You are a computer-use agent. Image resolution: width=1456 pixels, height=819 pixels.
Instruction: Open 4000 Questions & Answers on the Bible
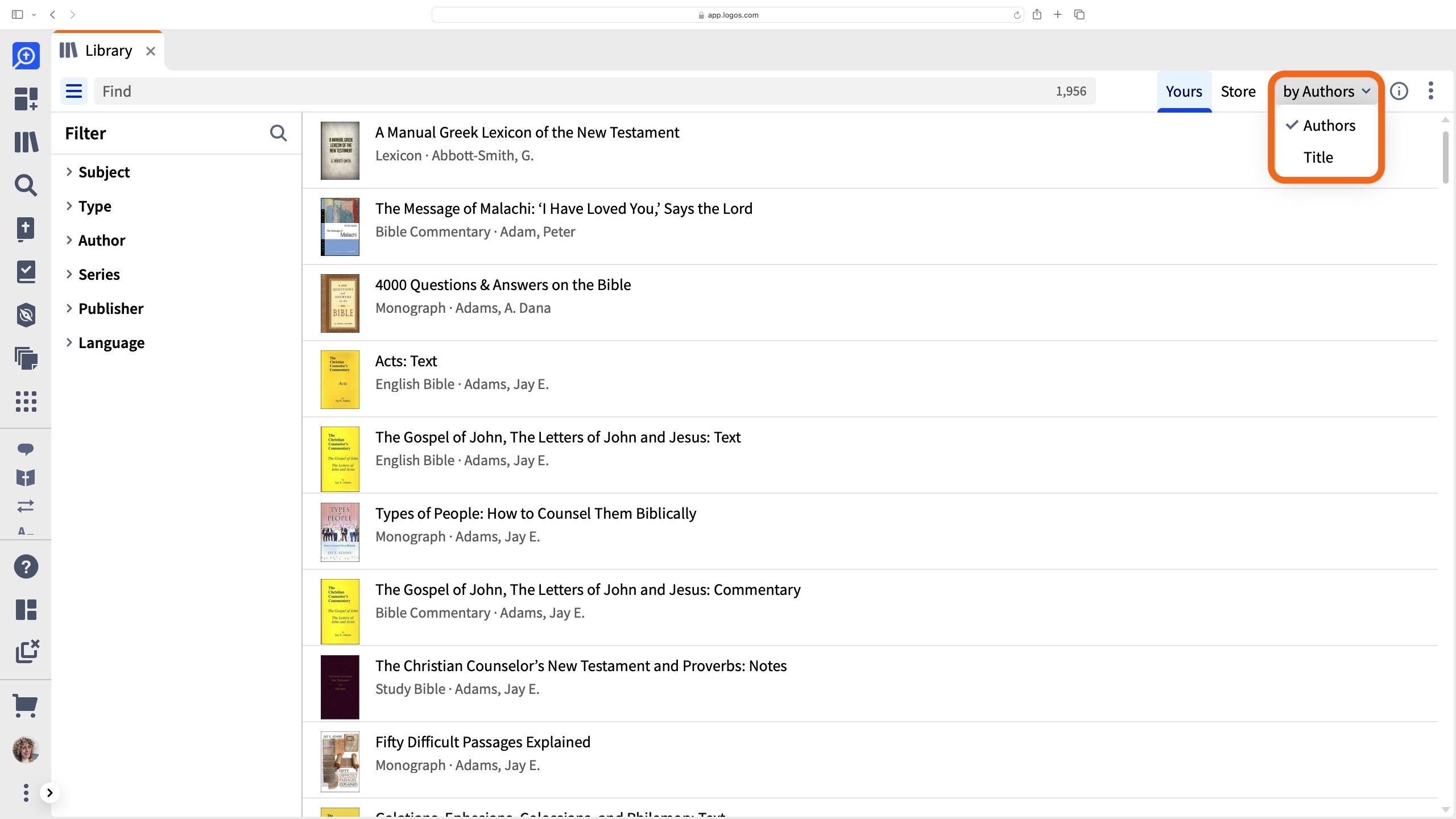[x=503, y=284]
